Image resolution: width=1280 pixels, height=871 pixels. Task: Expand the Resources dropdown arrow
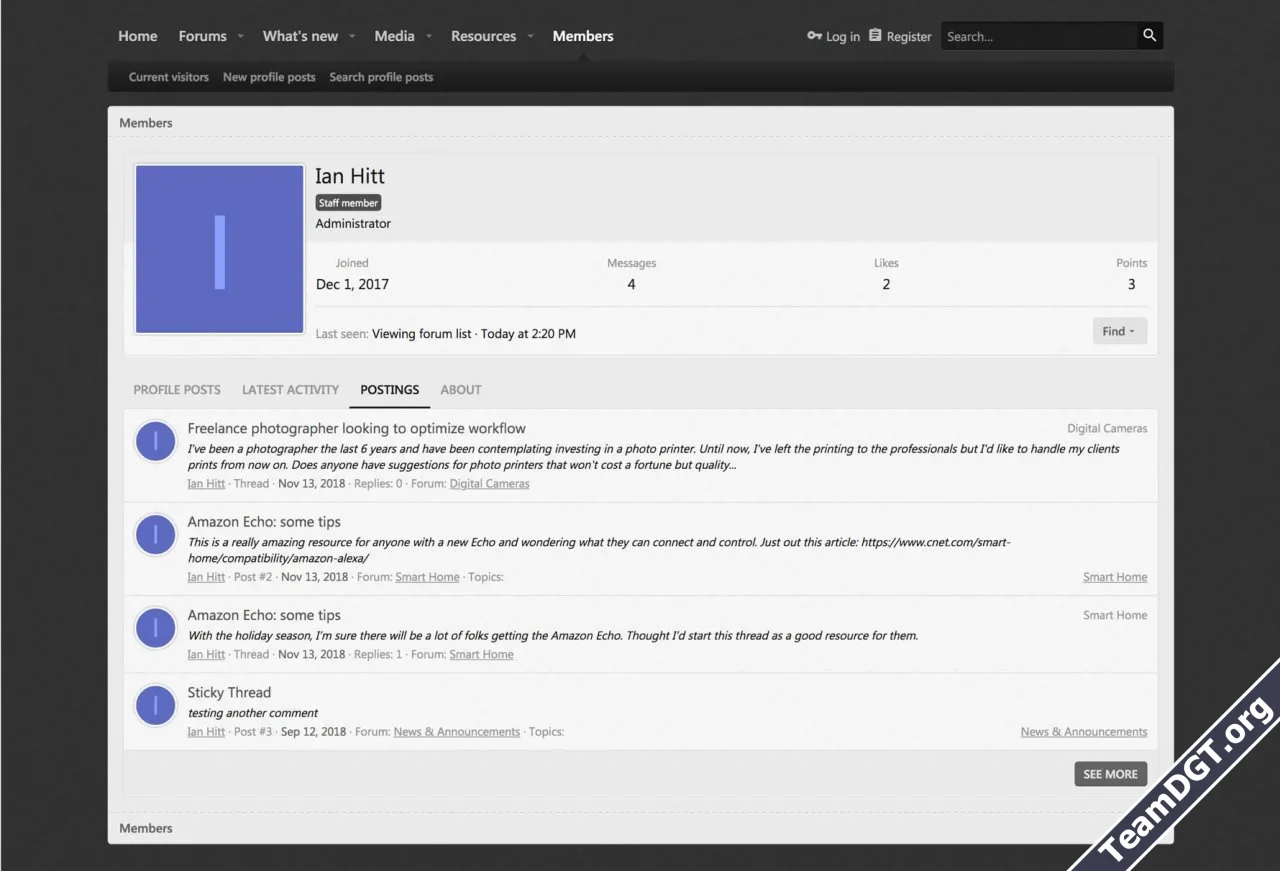coord(530,37)
